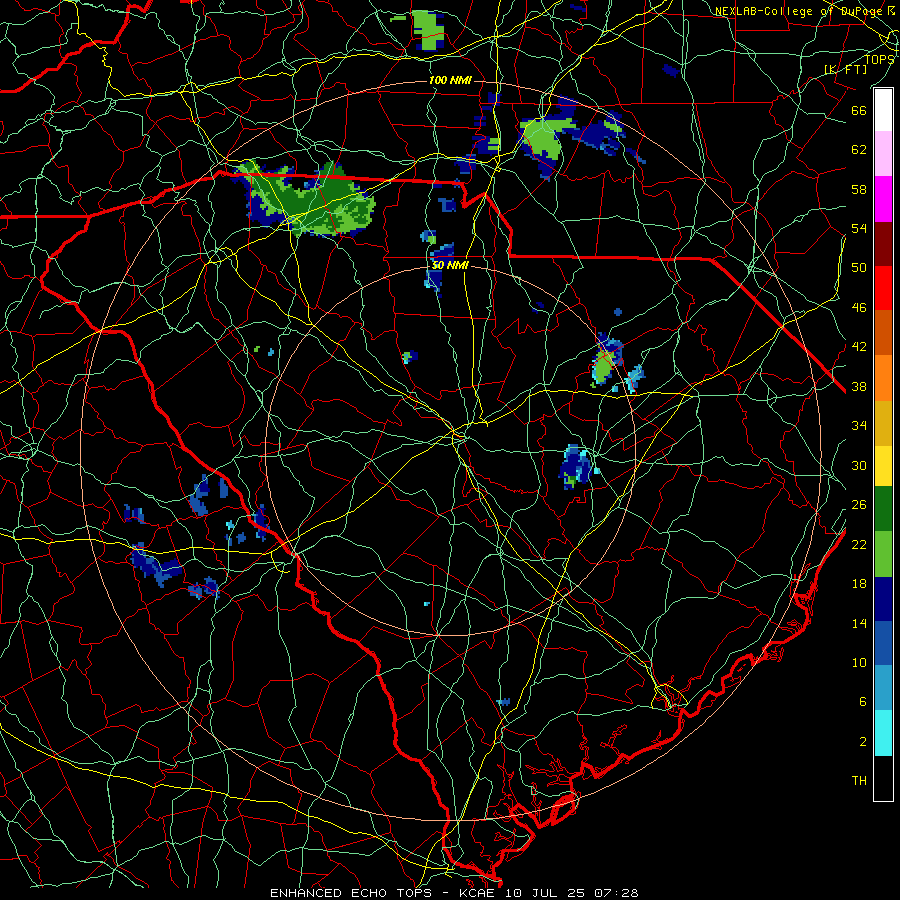Viewport: 900px width, 900px height.
Task: Click the 07:28 timestamp
Action: click(616, 893)
